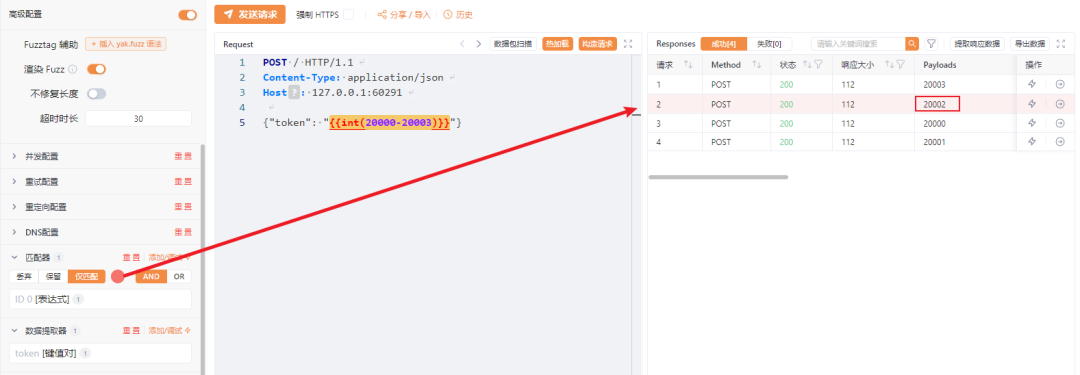The image size is (1080, 375).
Task: Open the ID 0 [表达式] matcher entry
Action: point(101,299)
